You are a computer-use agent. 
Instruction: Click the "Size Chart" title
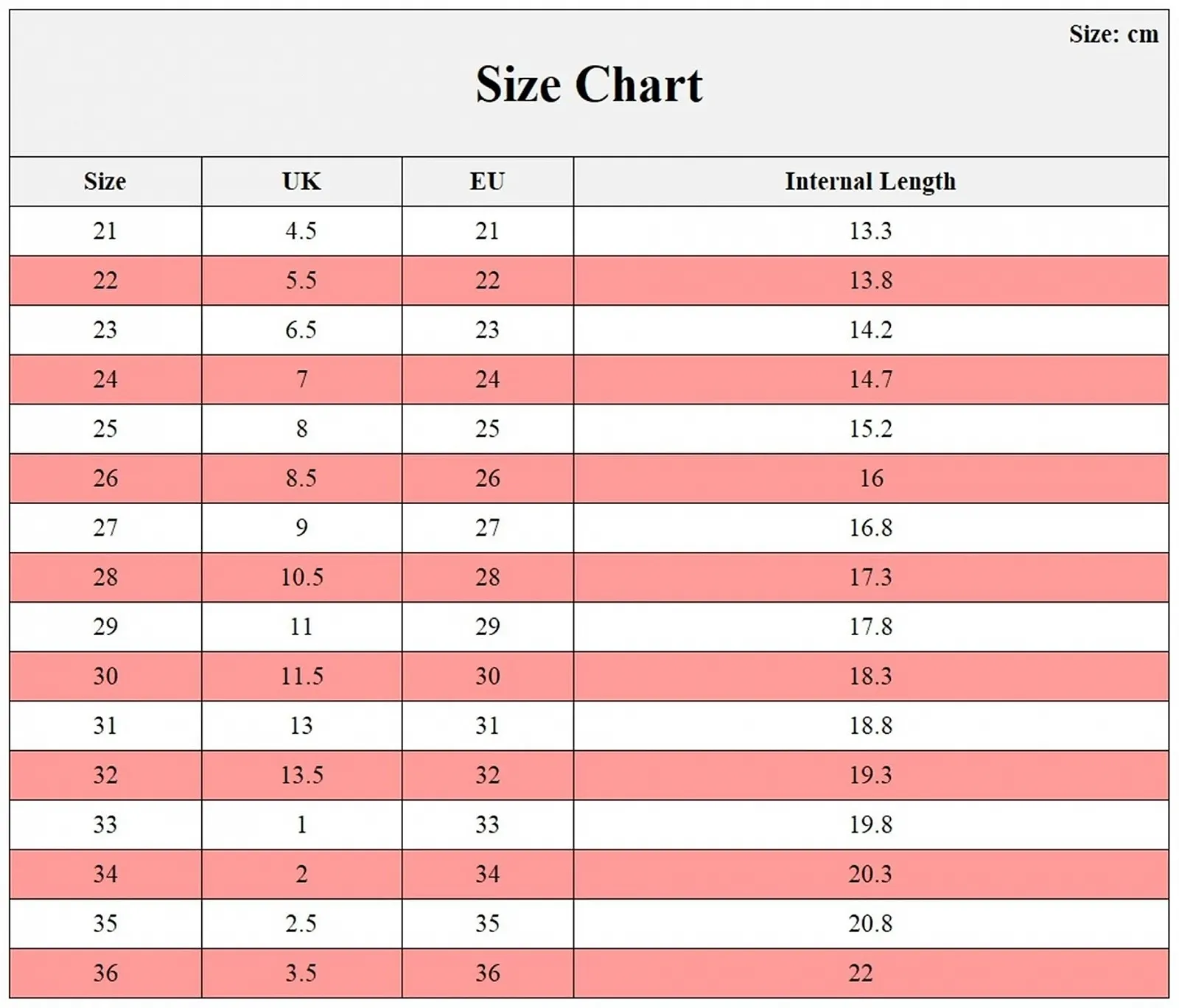click(589, 84)
